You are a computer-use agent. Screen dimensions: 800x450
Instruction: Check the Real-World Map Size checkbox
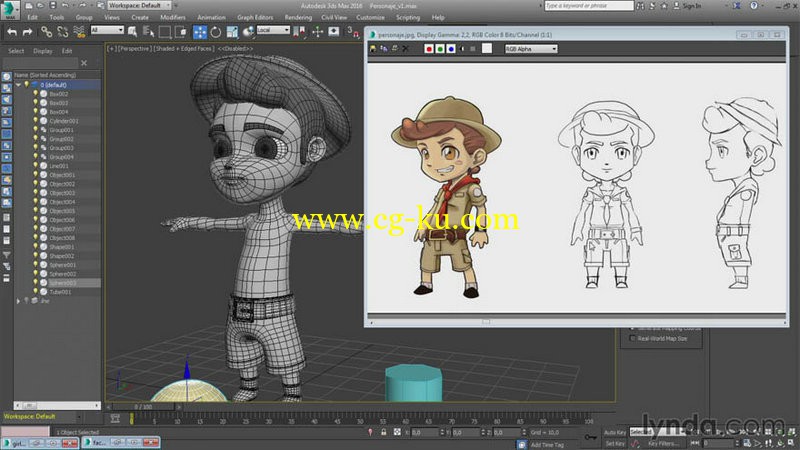[x=633, y=338]
